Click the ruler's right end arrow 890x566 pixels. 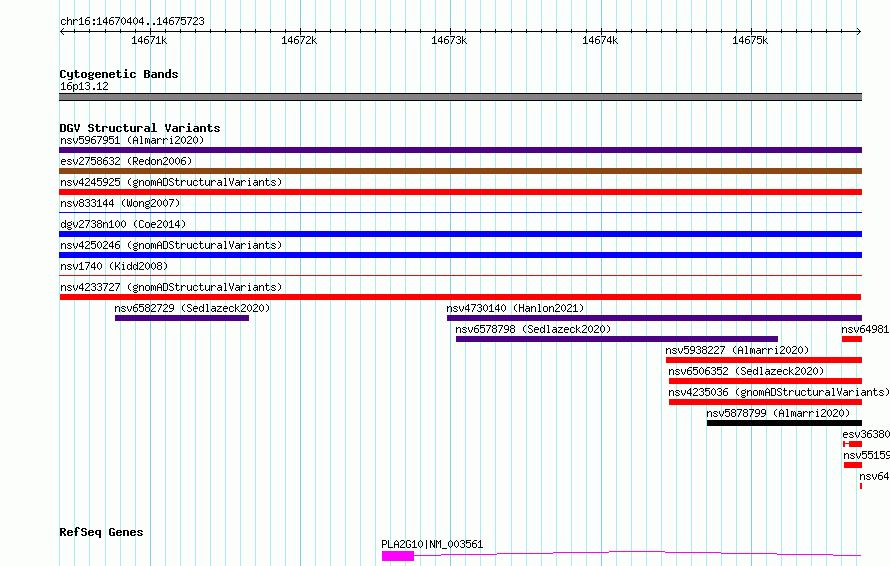pos(859,31)
